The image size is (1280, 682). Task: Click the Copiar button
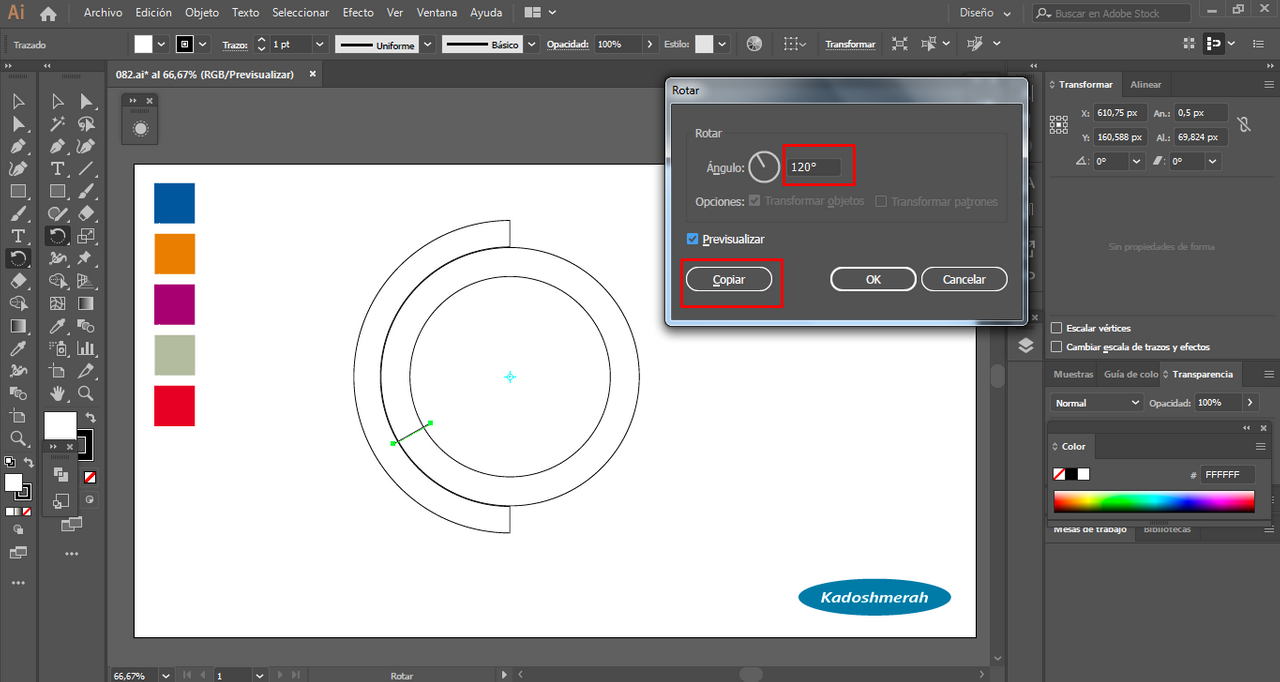click(729, 279)
